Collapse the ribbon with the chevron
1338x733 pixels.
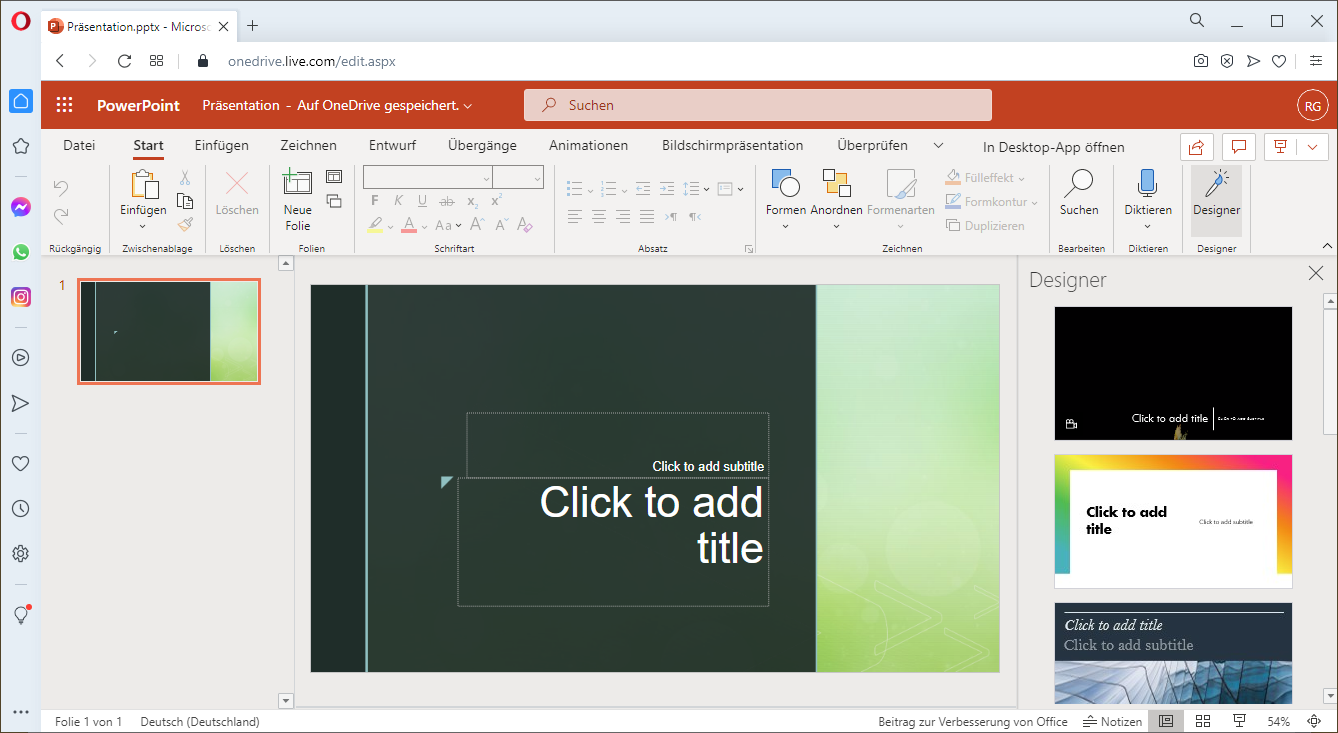coord(1328,246)
